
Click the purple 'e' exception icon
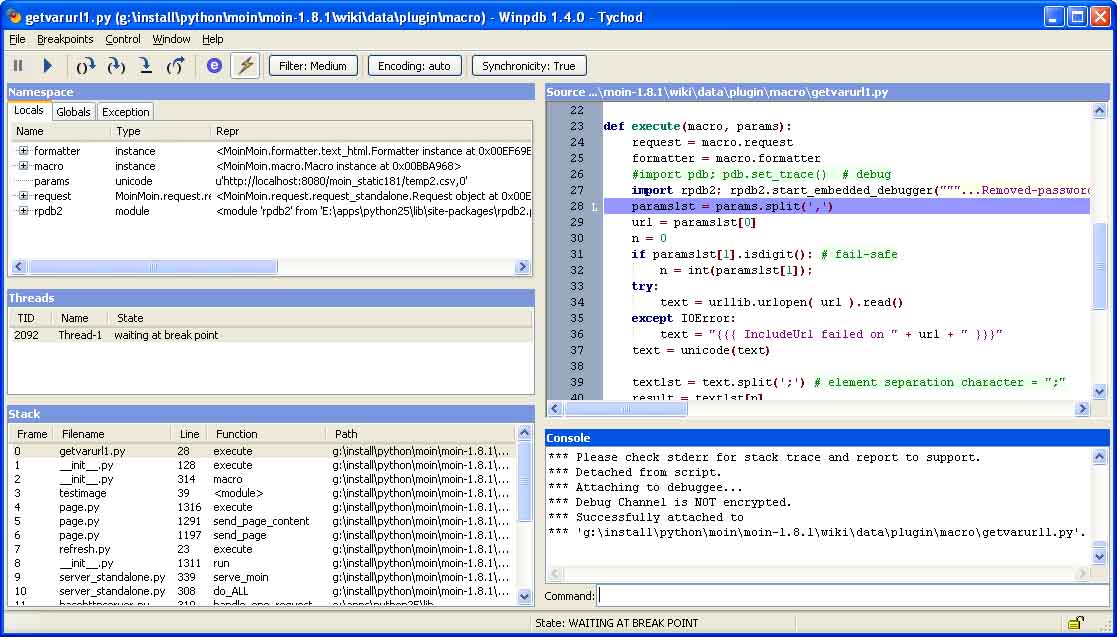(214, 66)
